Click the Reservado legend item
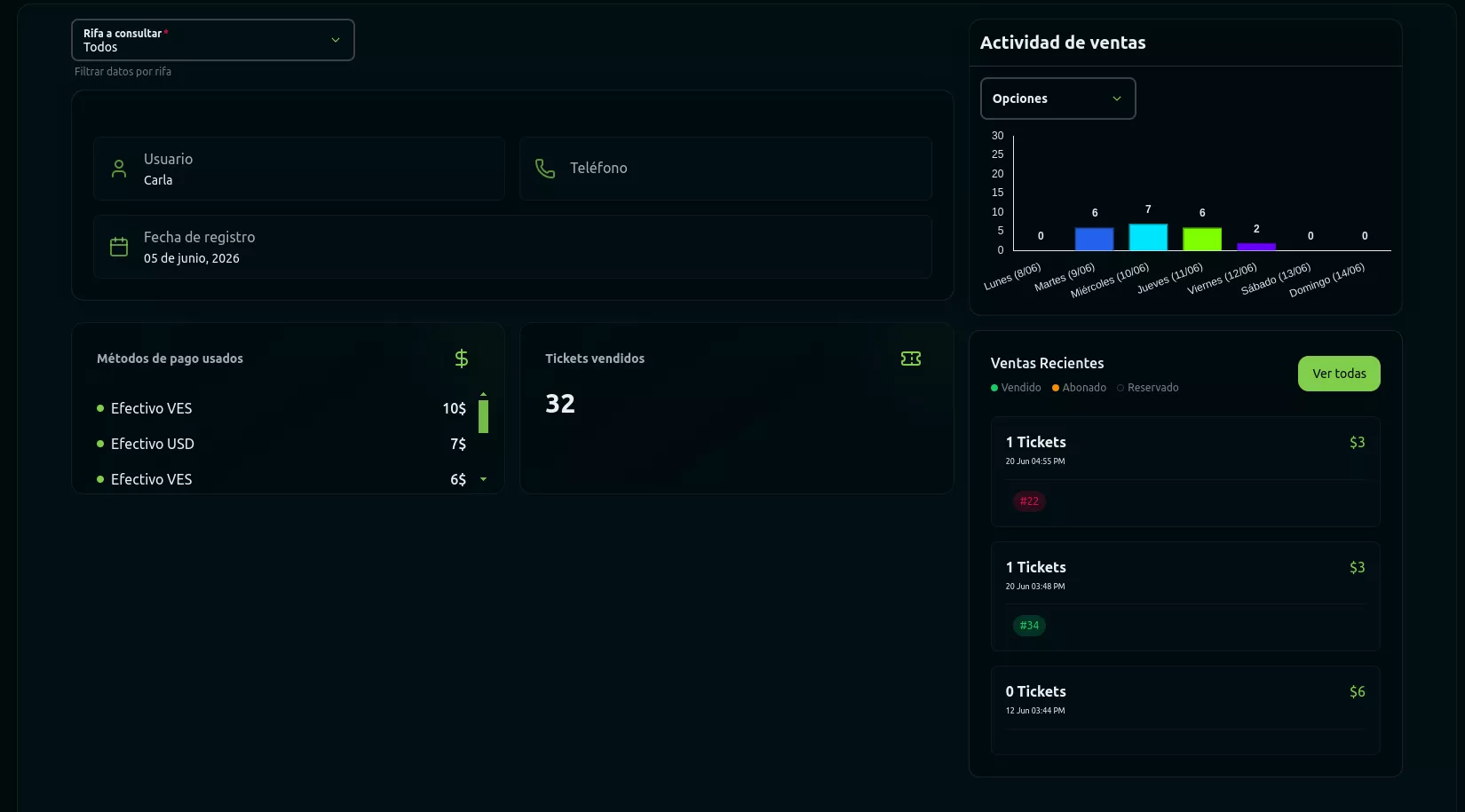 1148,388
